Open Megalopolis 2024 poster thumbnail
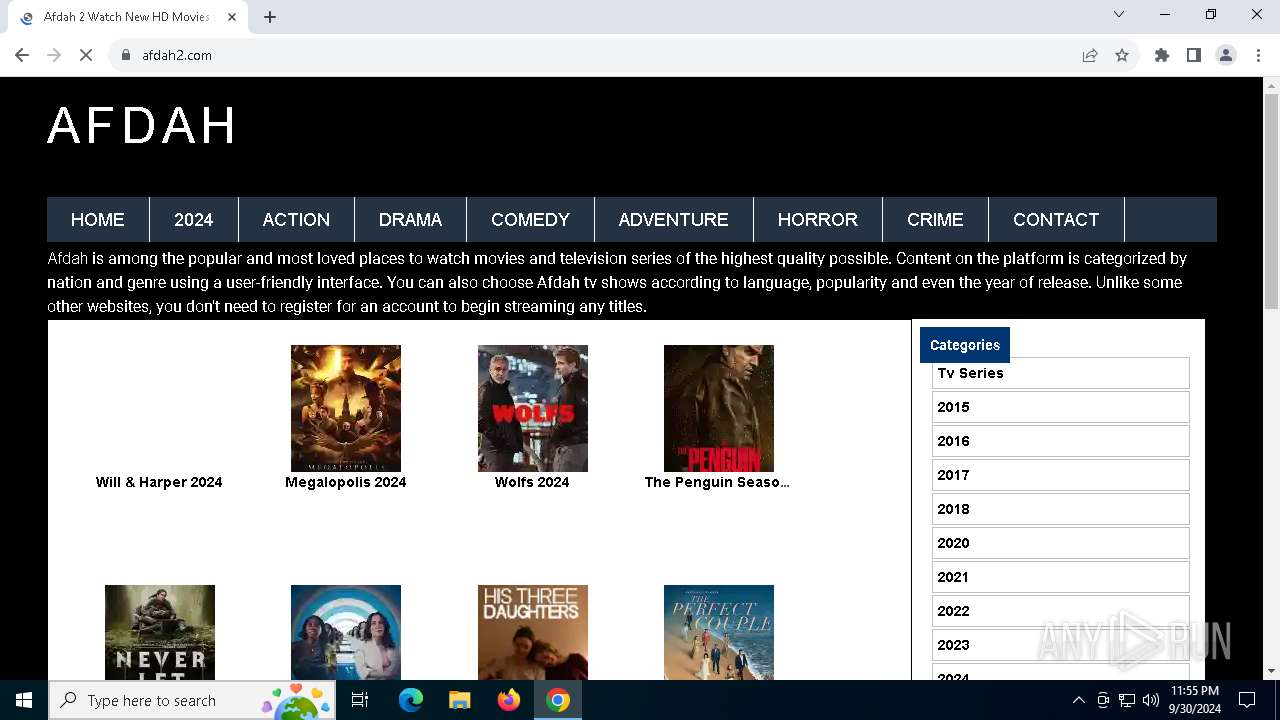The image size is (1280, 720). pyautogui.click(x=346, y=408)
